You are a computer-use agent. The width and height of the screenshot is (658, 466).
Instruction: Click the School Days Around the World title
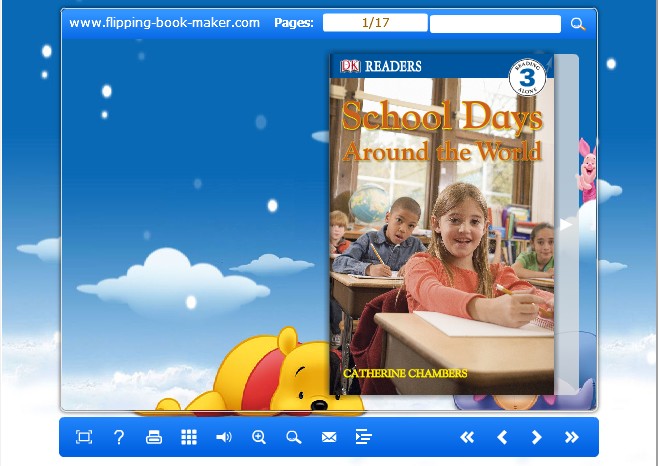point(442,131)
